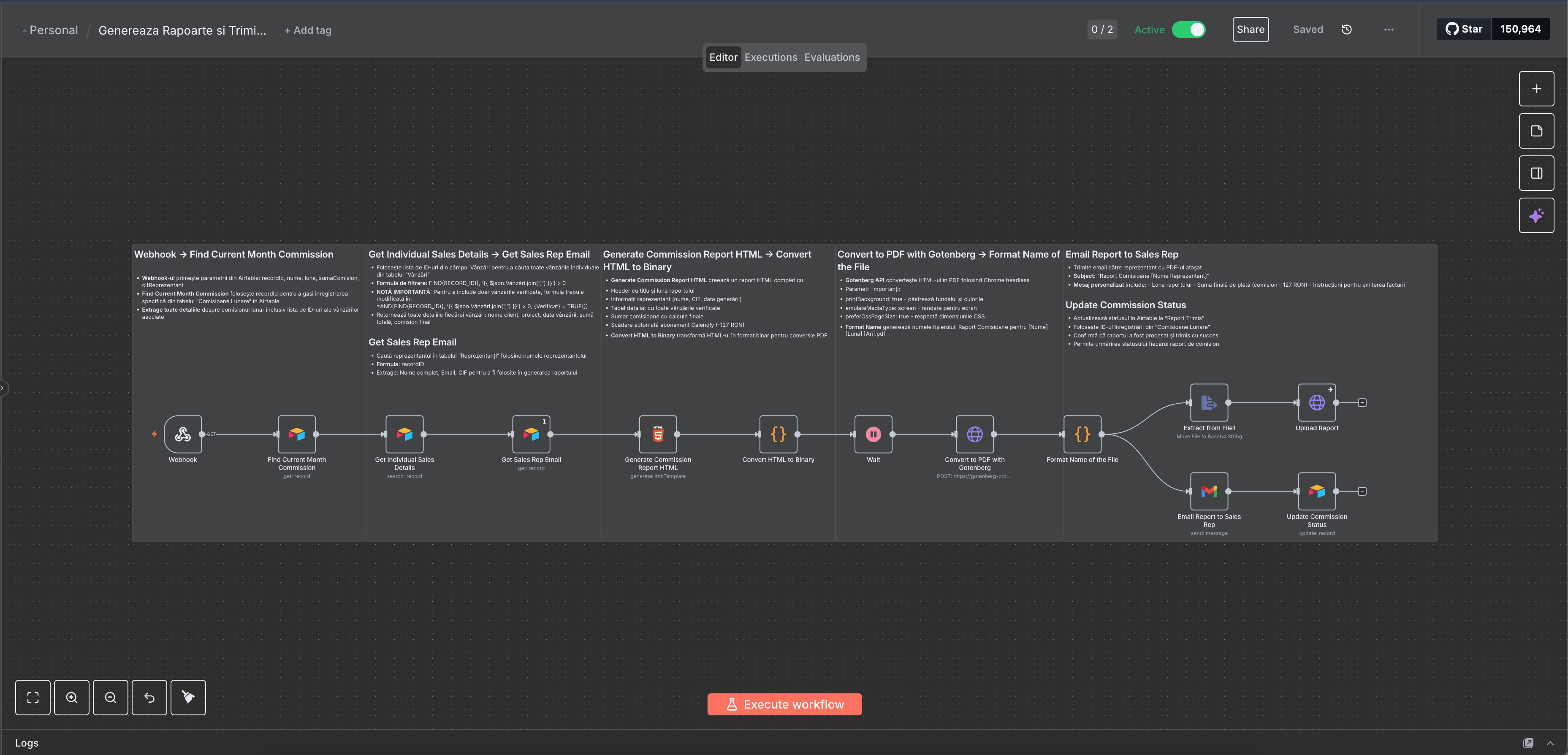The image size is (1568, 755).
Task: Add node after Upload Raport output
Action: click(1362, 402)
